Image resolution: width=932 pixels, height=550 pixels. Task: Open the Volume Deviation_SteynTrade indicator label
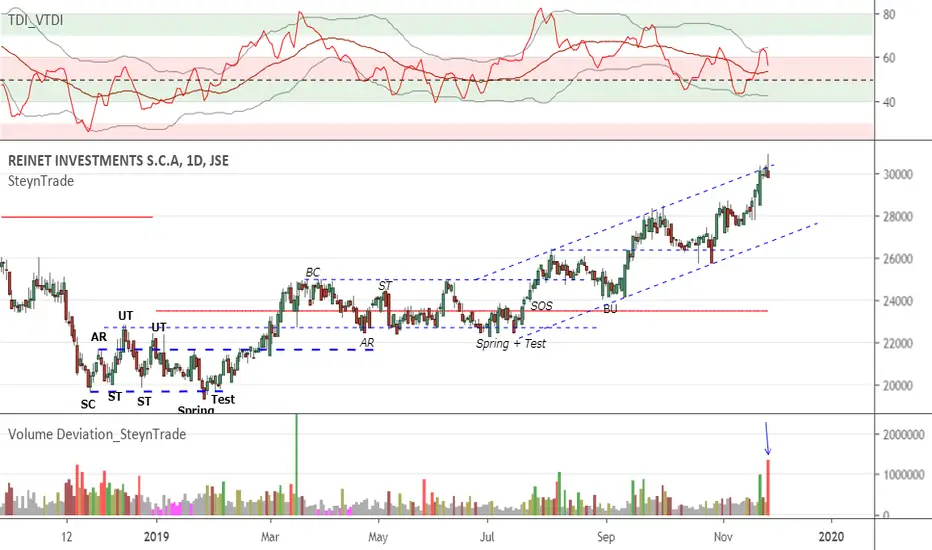click(97, 434)
